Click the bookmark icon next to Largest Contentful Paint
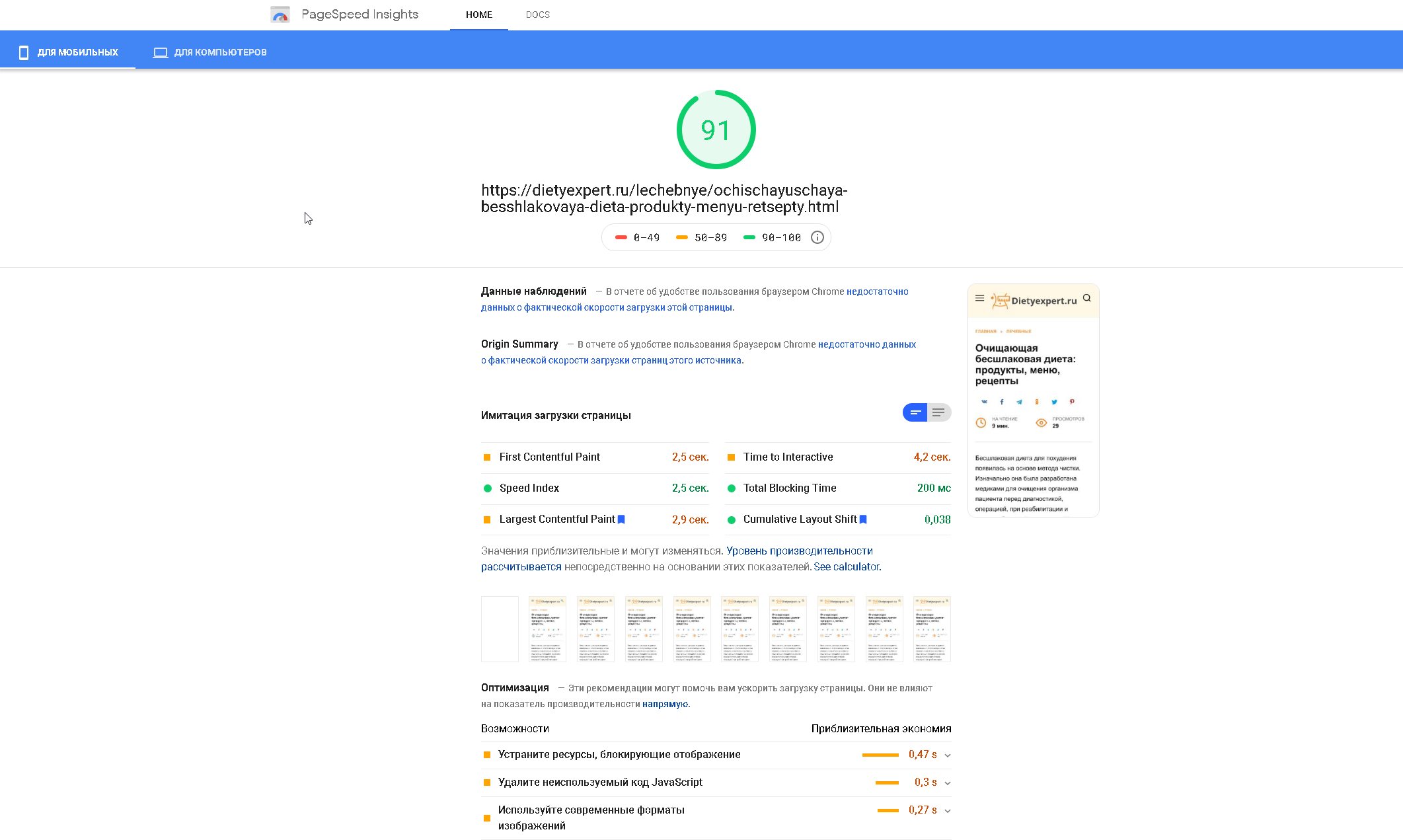The width and height of the screenshot is (1403, 840). [621, 519]
